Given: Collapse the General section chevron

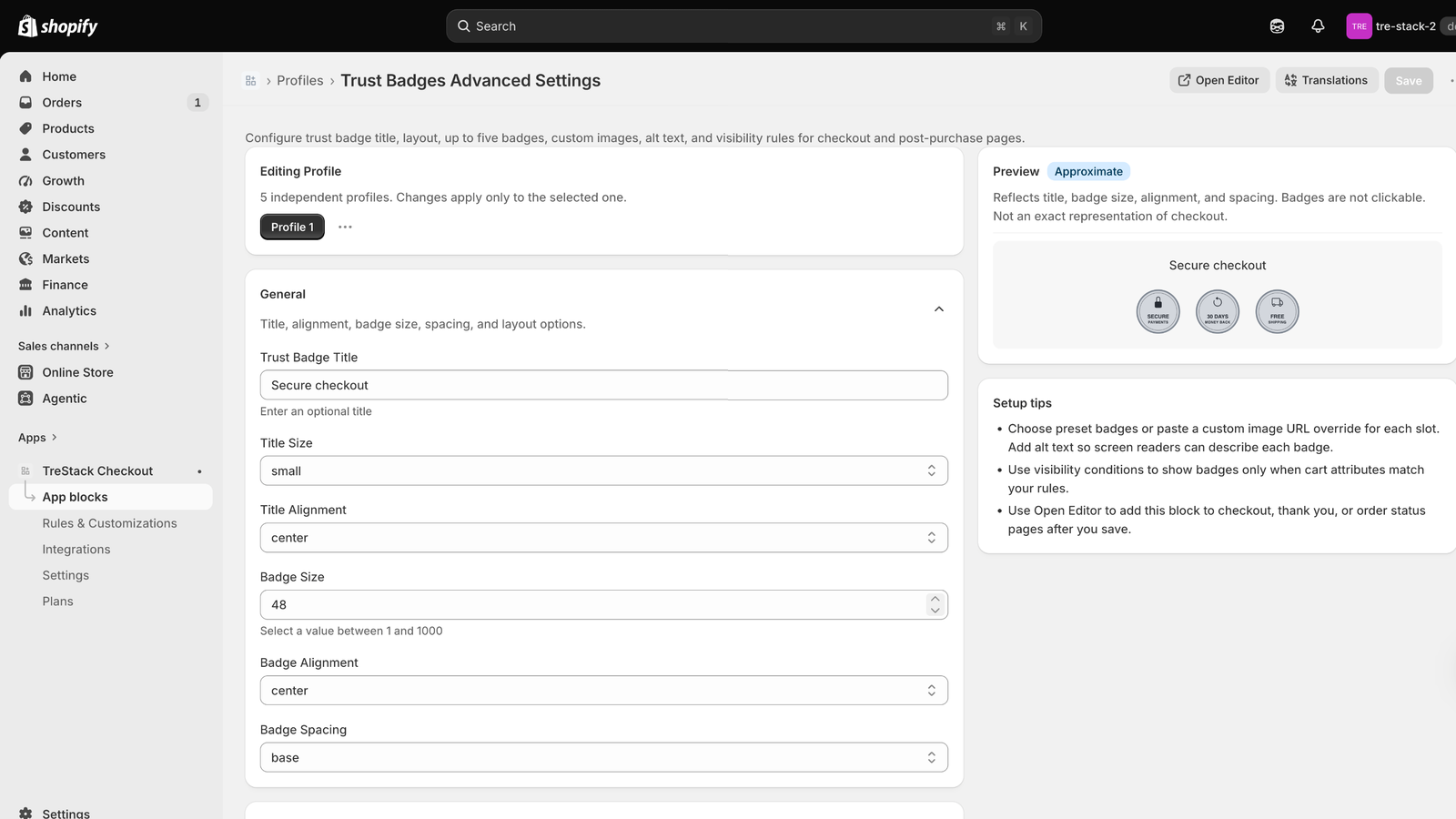Looking at the screenshot, I should tap(939, 309).
